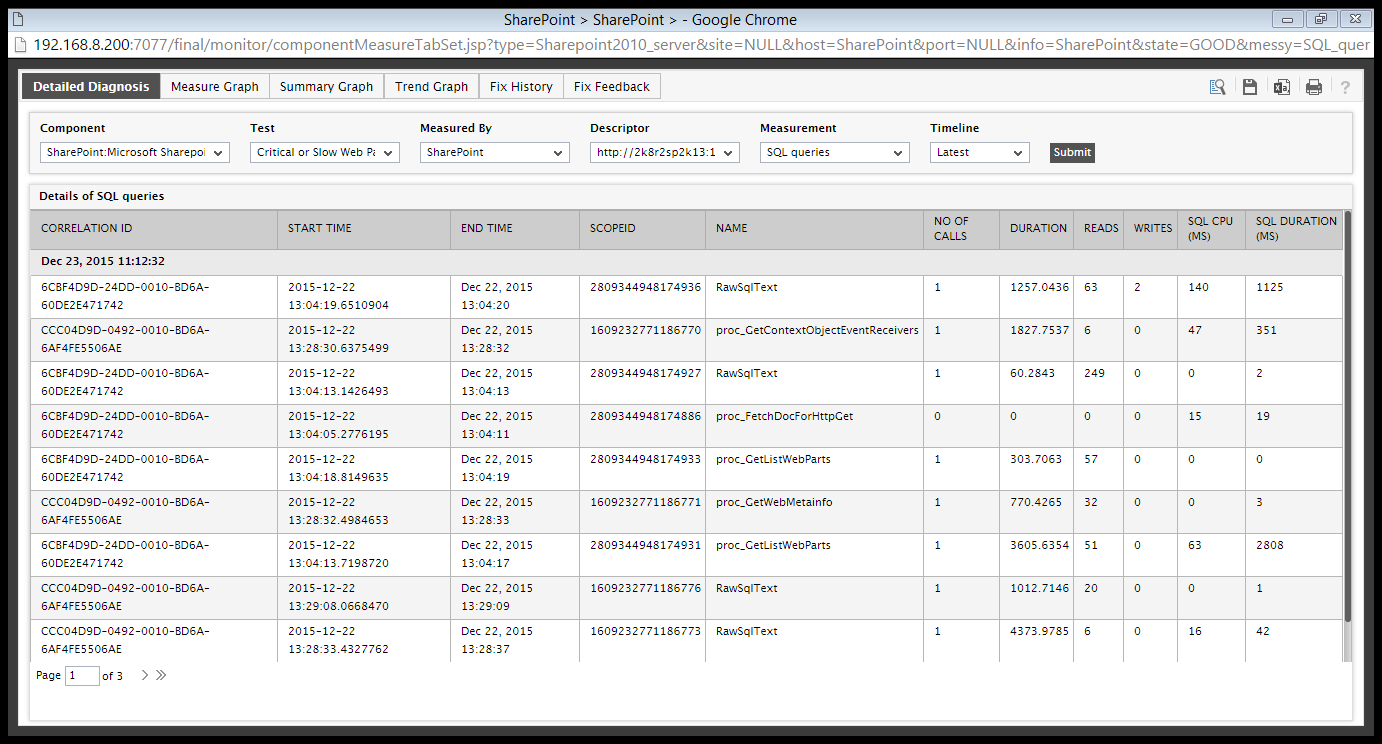Viewport: 1382px width, 744px height.
Task: Click the page document icon in address bar
Action: coord(19,45)
